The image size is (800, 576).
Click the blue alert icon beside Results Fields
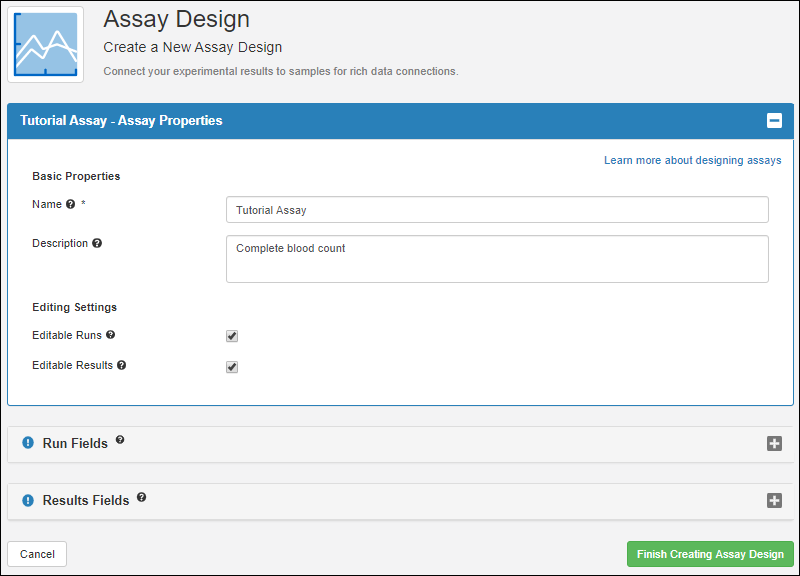(x=28, y=500)
